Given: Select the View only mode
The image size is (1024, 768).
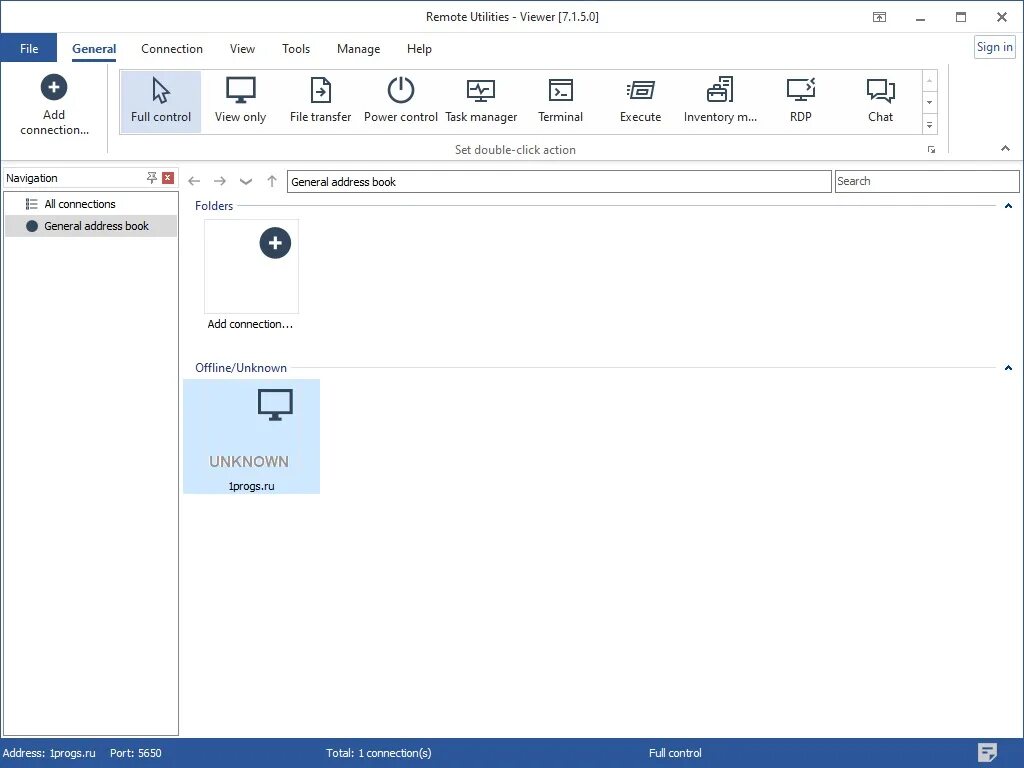Looking at the screenshot, I should point(240,100).
